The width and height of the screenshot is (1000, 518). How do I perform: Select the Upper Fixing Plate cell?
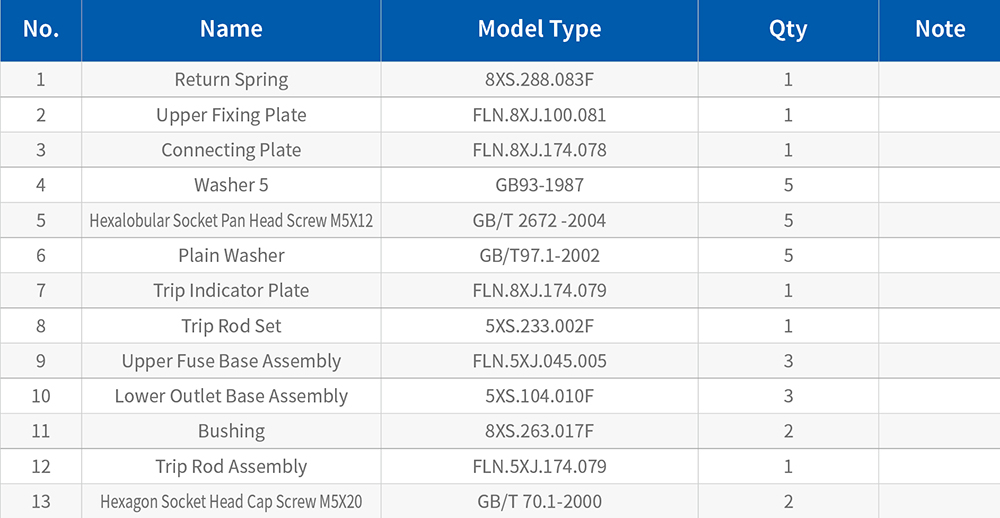point(231,115)
